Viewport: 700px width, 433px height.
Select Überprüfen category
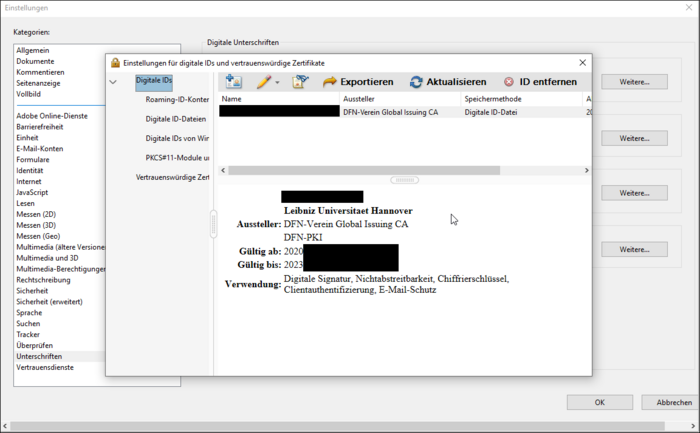pos(34,346)
